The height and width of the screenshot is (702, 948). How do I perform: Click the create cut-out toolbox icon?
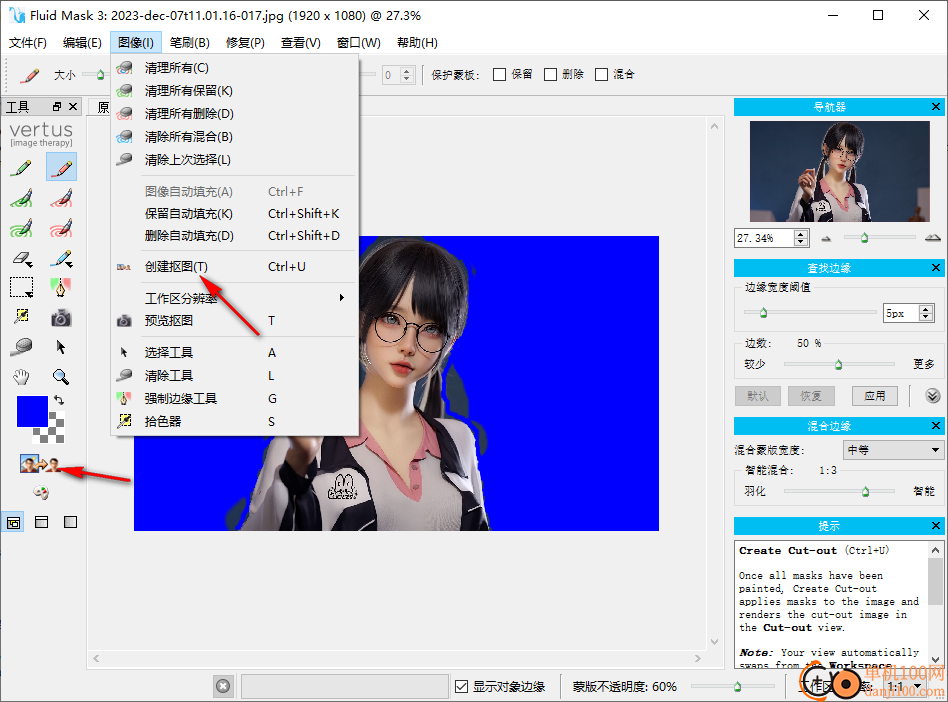[41, 464]
